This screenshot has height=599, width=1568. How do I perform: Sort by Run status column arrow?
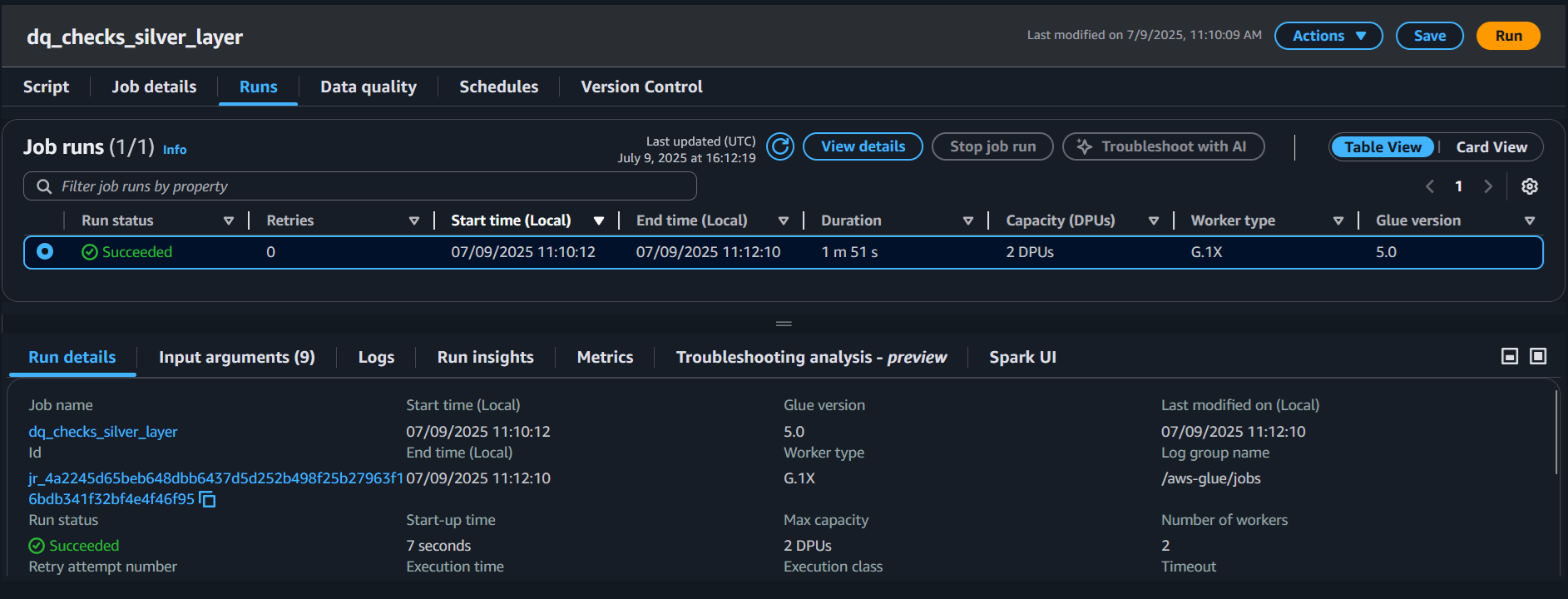tap(229, 220)
